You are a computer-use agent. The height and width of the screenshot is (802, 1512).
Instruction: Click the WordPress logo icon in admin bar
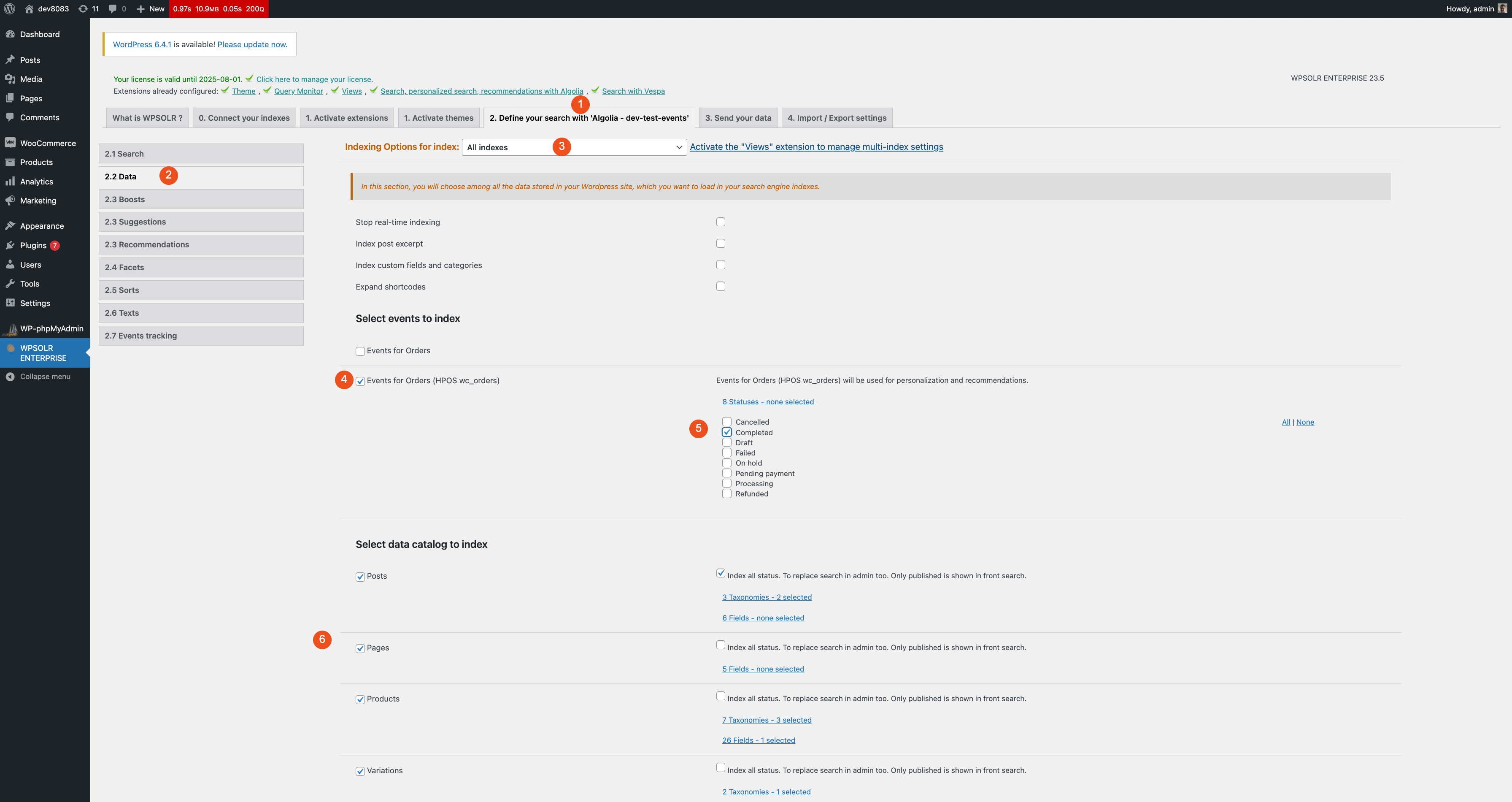(x=9, y=9)
